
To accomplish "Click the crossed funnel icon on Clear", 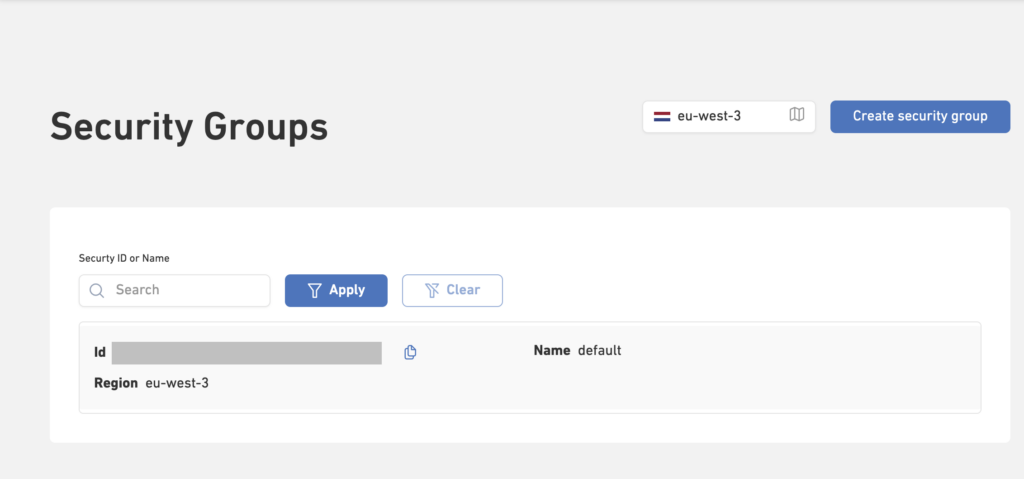I will point(432,290).
